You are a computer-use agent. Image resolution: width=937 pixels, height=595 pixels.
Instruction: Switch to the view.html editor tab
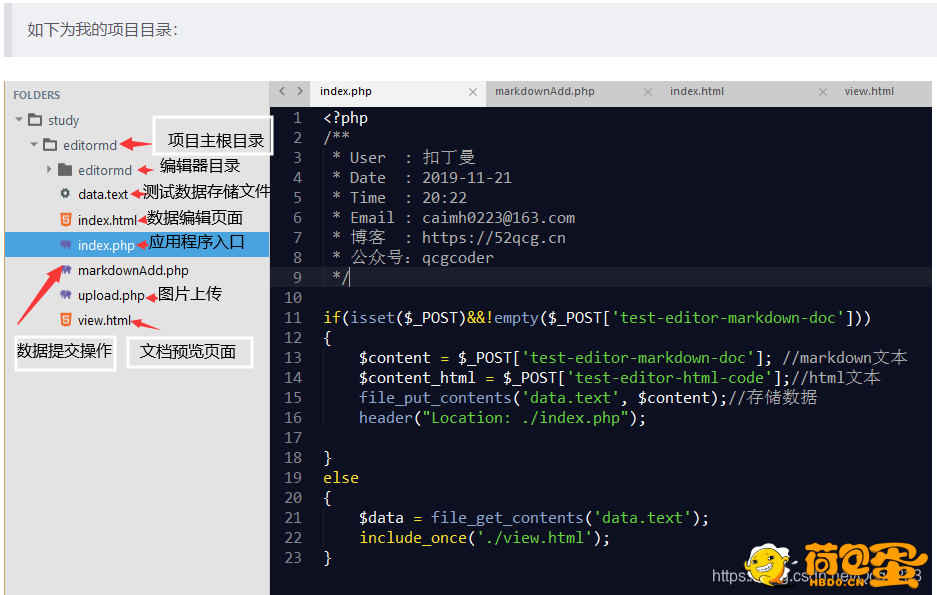pos(869,91)
